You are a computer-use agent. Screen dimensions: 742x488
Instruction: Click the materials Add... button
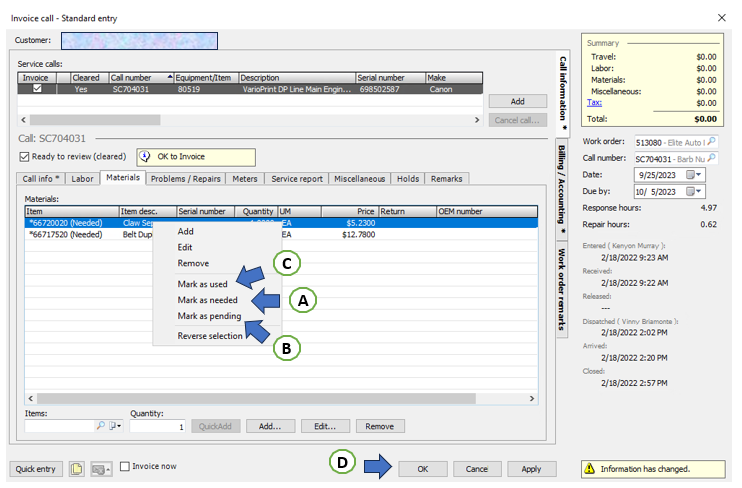(270, 426)
